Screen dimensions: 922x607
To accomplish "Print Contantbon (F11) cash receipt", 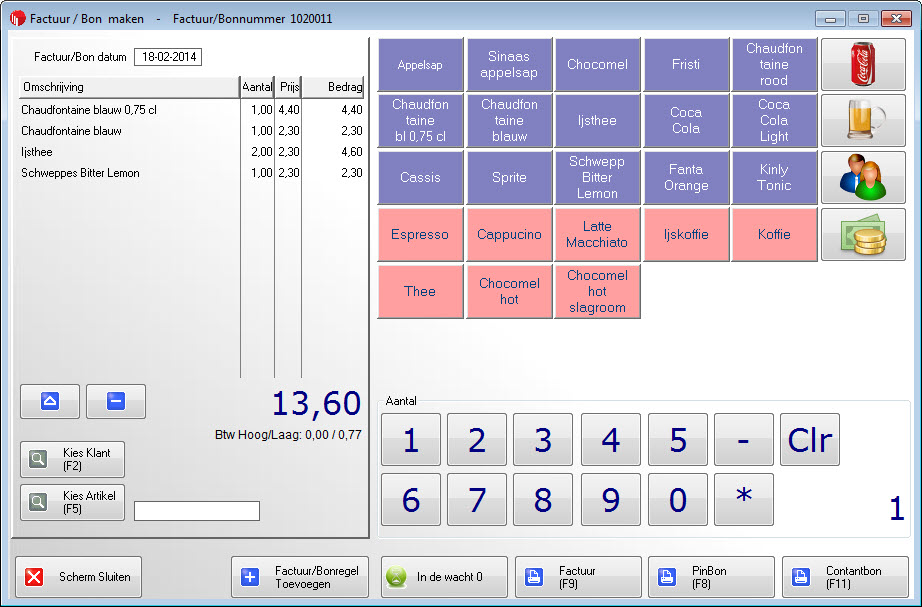I will 845,577.
